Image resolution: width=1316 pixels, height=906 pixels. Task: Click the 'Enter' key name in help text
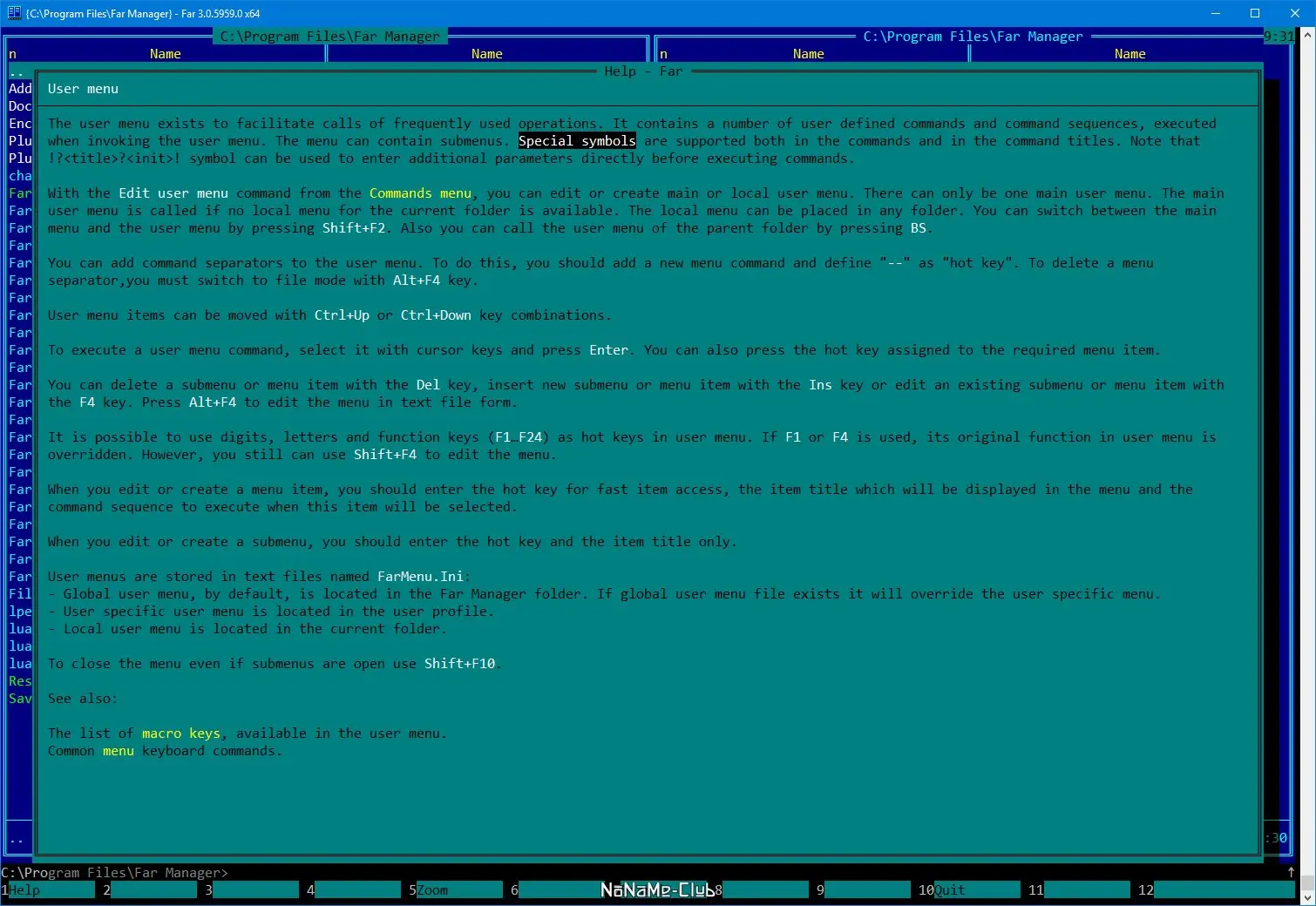click(608, 350)
